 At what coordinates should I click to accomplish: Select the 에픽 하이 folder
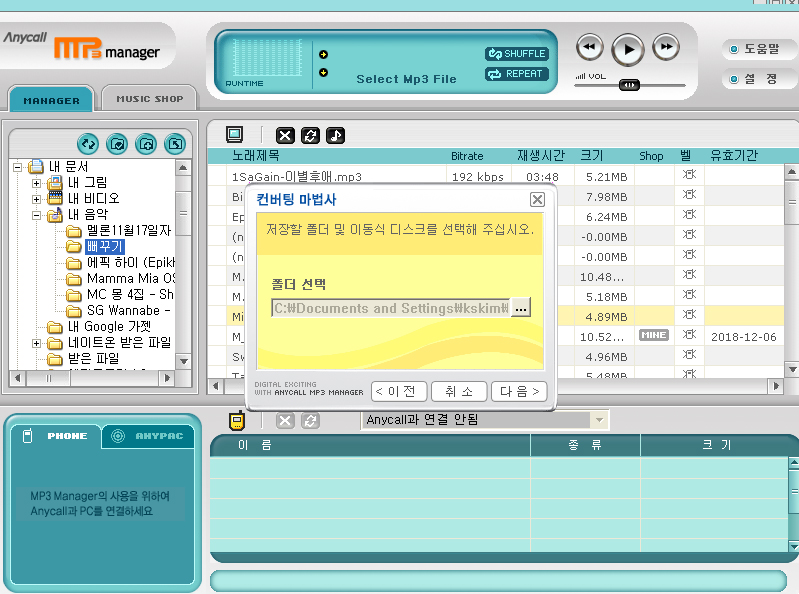[x=130, y=263]
